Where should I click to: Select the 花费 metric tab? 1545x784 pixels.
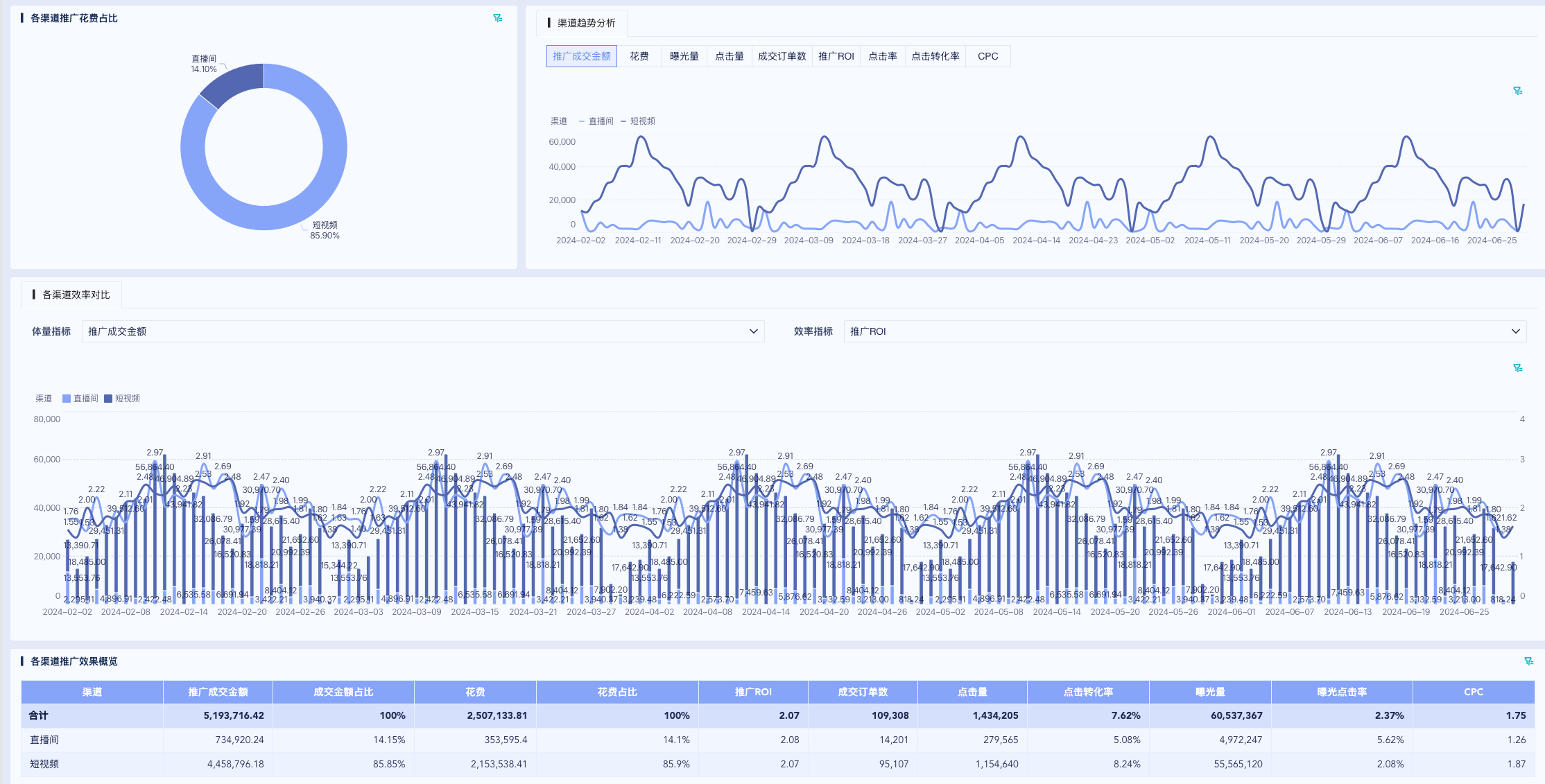coord(639,56)
